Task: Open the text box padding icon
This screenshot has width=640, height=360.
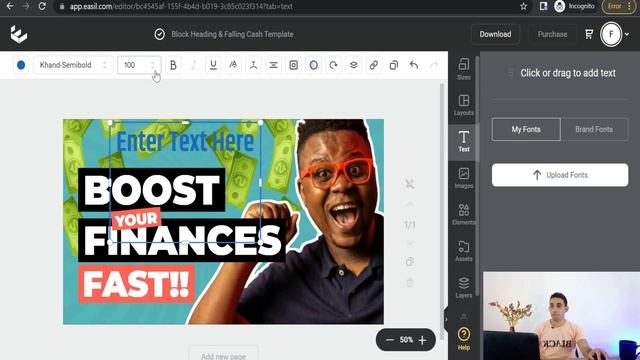Action: pos(293,65)
